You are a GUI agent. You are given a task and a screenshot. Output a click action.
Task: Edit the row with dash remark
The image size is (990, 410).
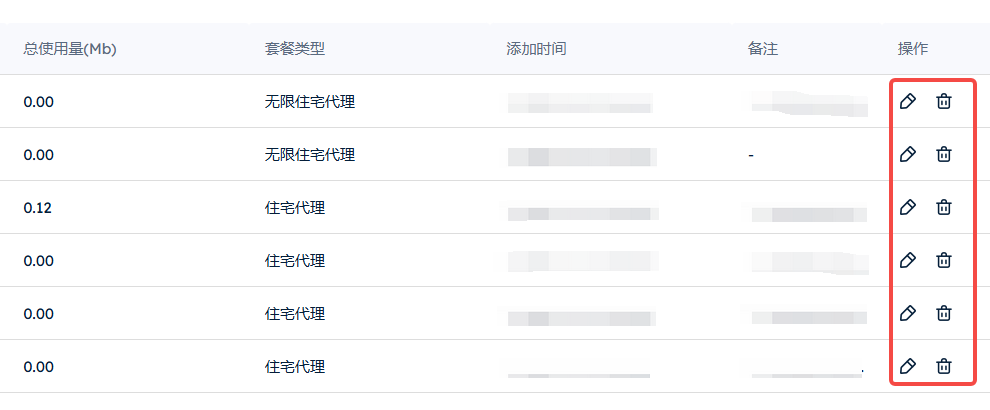907,154
